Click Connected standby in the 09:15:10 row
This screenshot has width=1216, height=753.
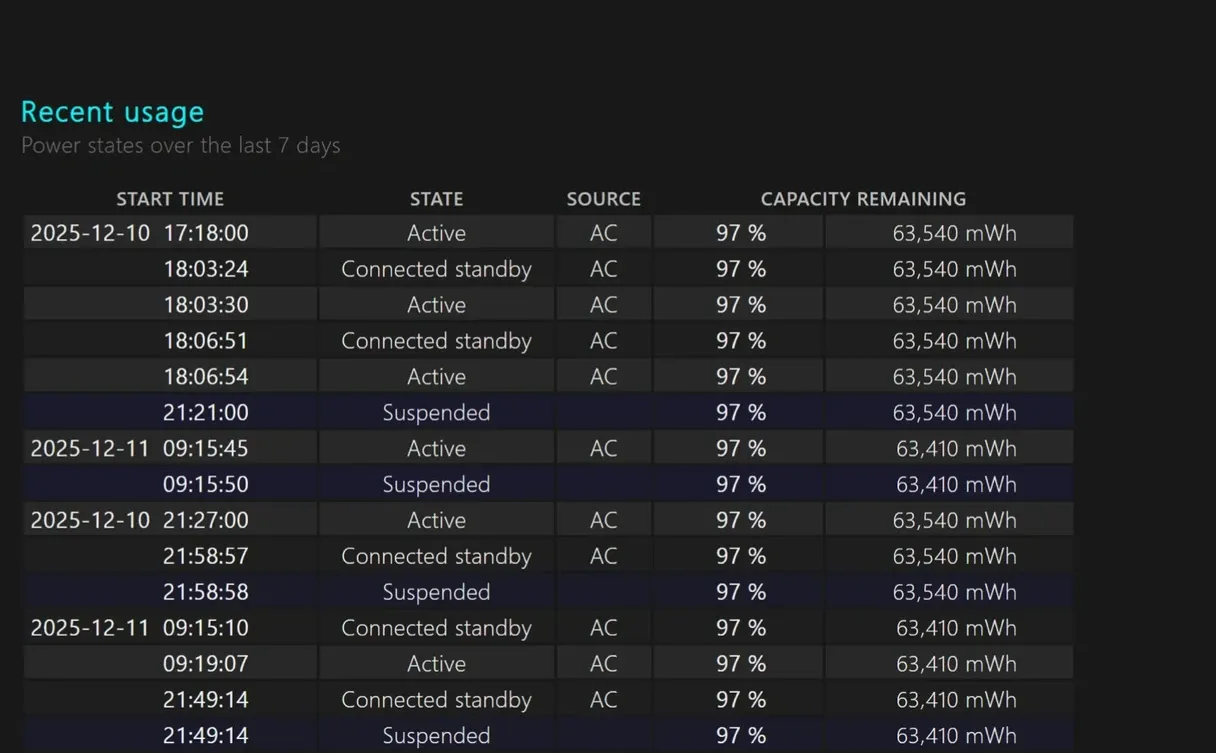436,628
